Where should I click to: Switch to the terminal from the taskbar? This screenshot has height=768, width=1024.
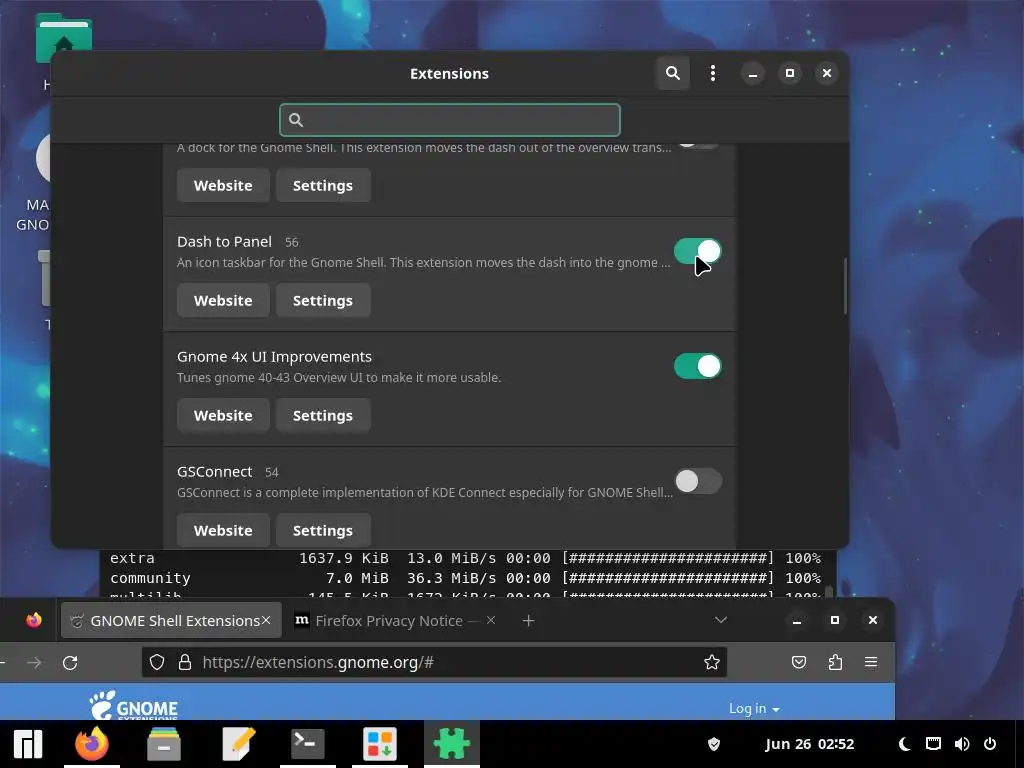(307, 744)
